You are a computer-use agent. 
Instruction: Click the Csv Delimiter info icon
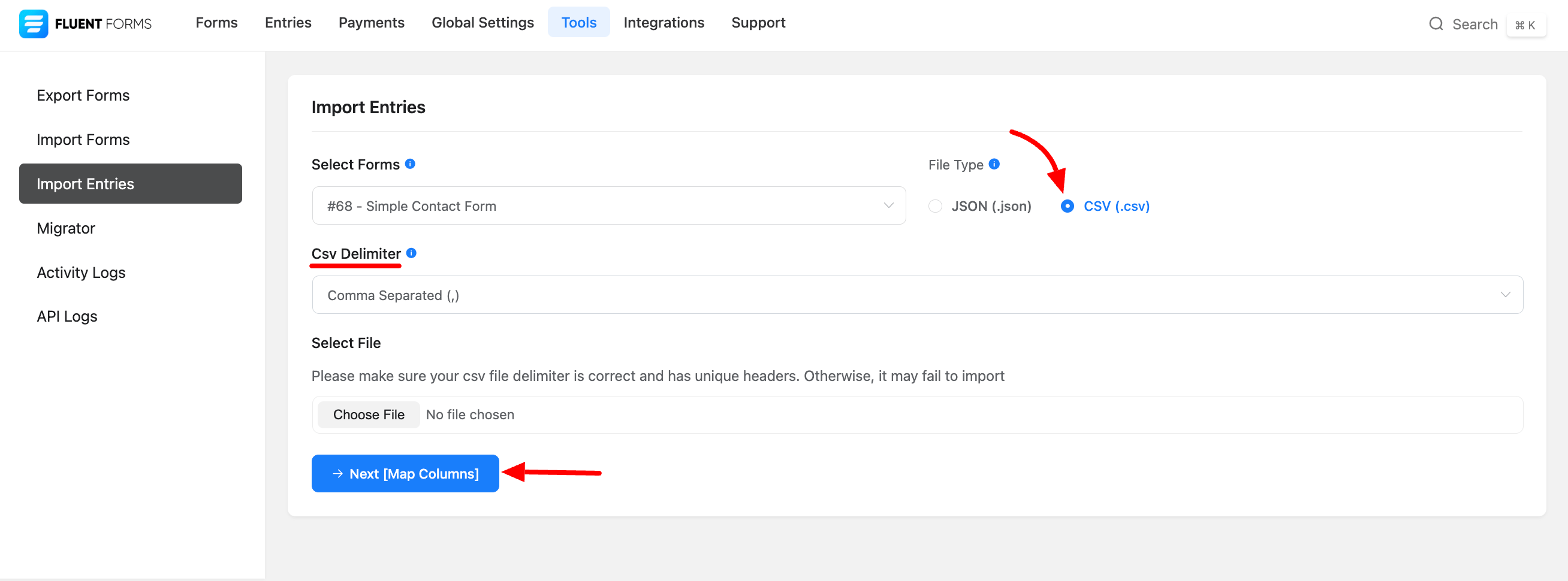pos(411,253)
